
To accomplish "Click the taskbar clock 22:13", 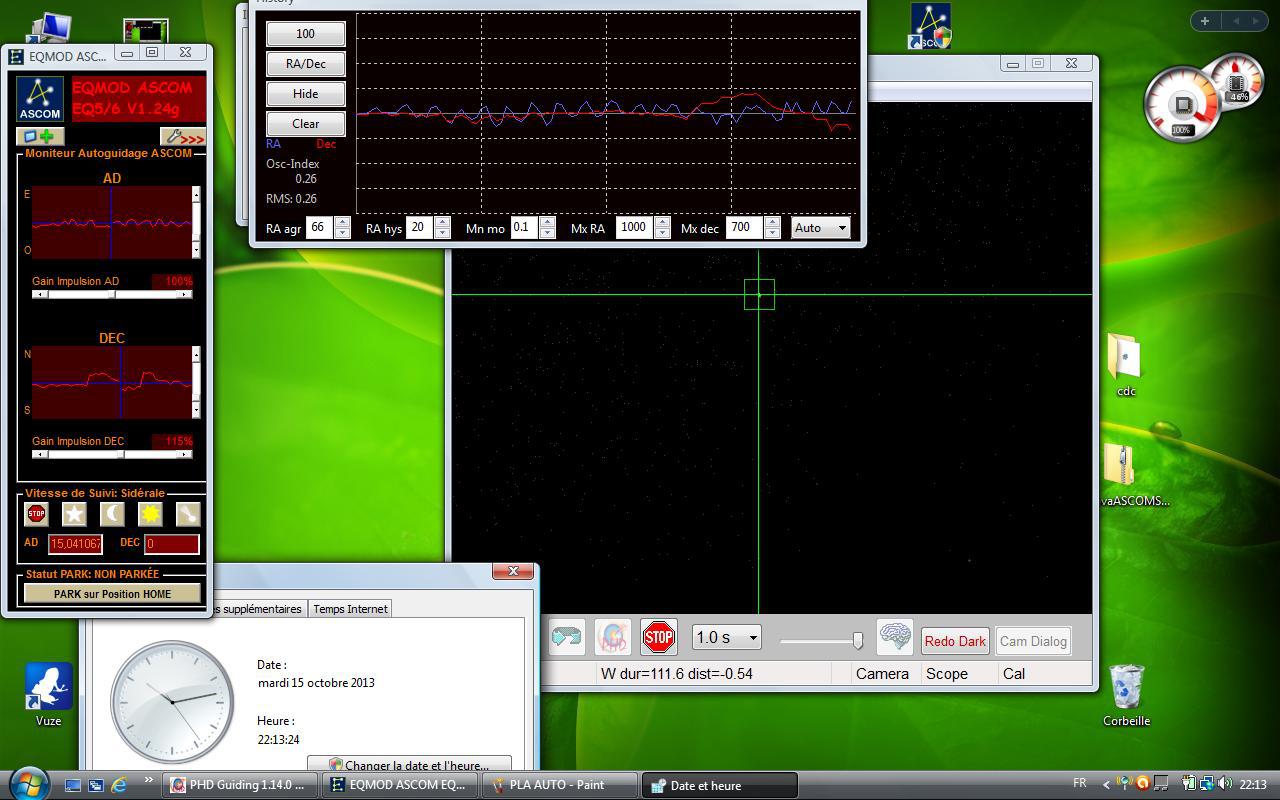I will (1253, 785).
